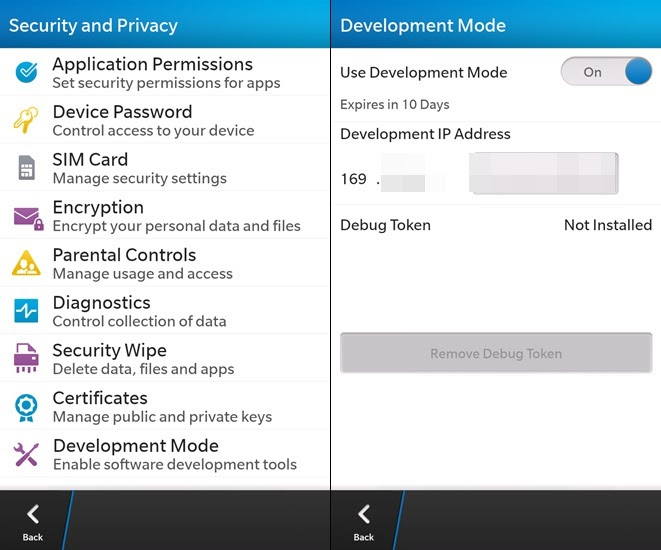Open Parental Controls settings

pos(165,263)
